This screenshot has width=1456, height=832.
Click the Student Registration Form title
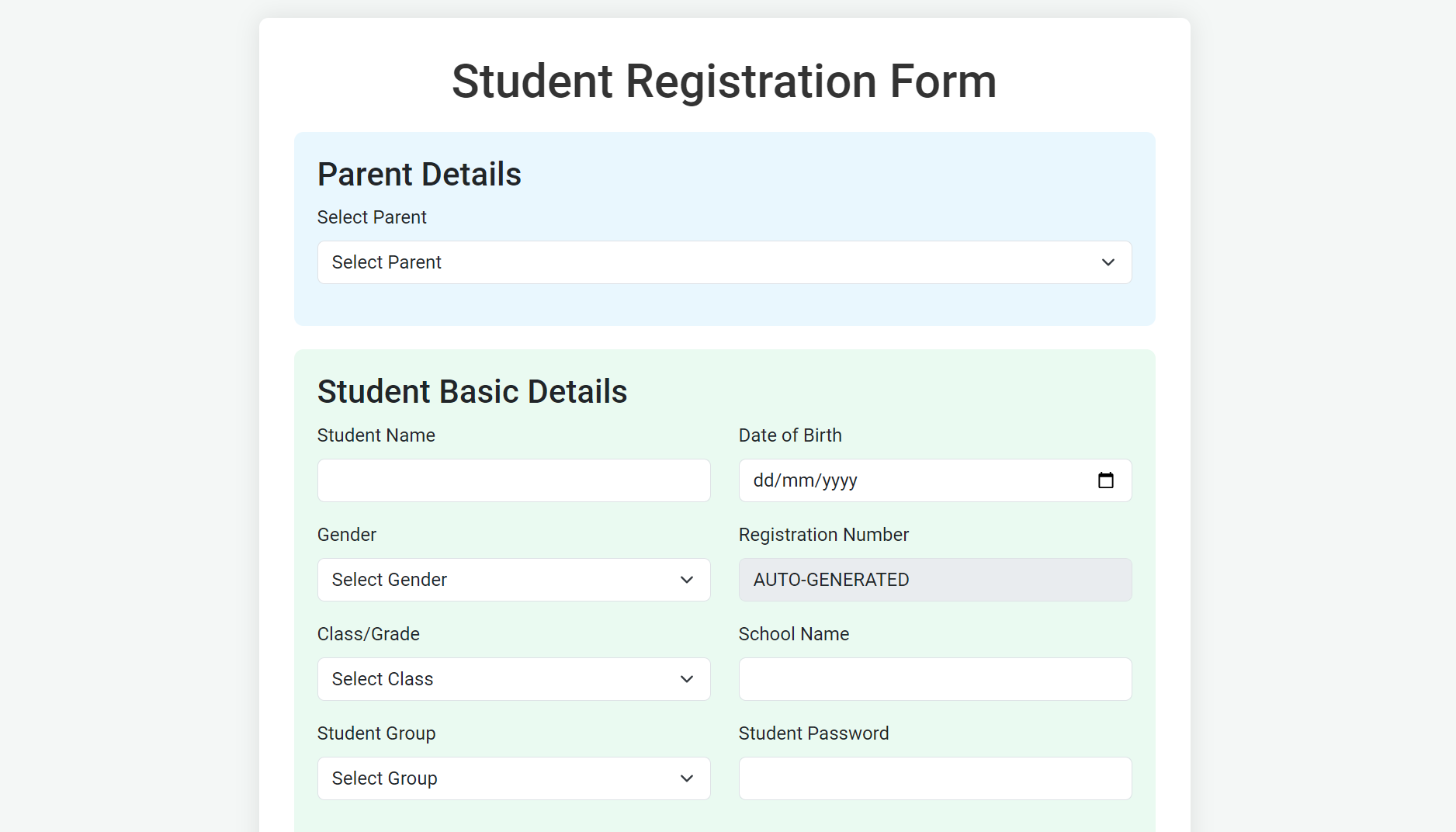(724, 81)
